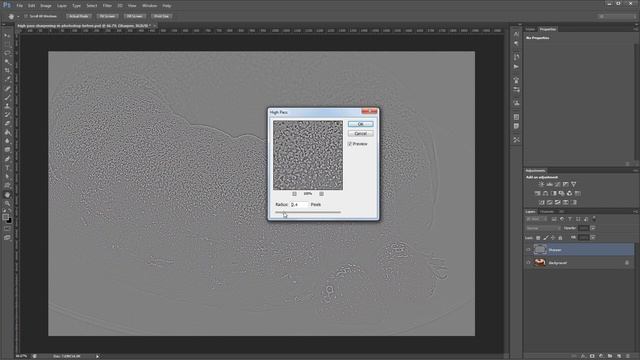Add a Threshold adjustment

[x=558, y=202]
